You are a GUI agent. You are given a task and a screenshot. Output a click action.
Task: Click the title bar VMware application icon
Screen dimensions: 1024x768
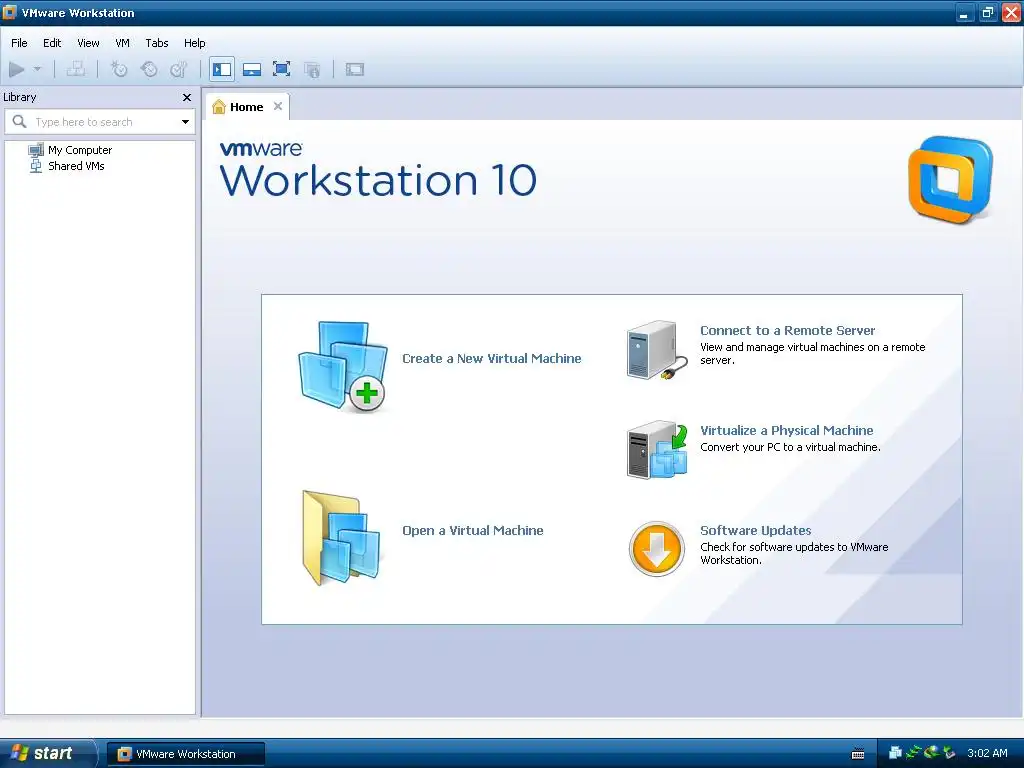(9, 12)
